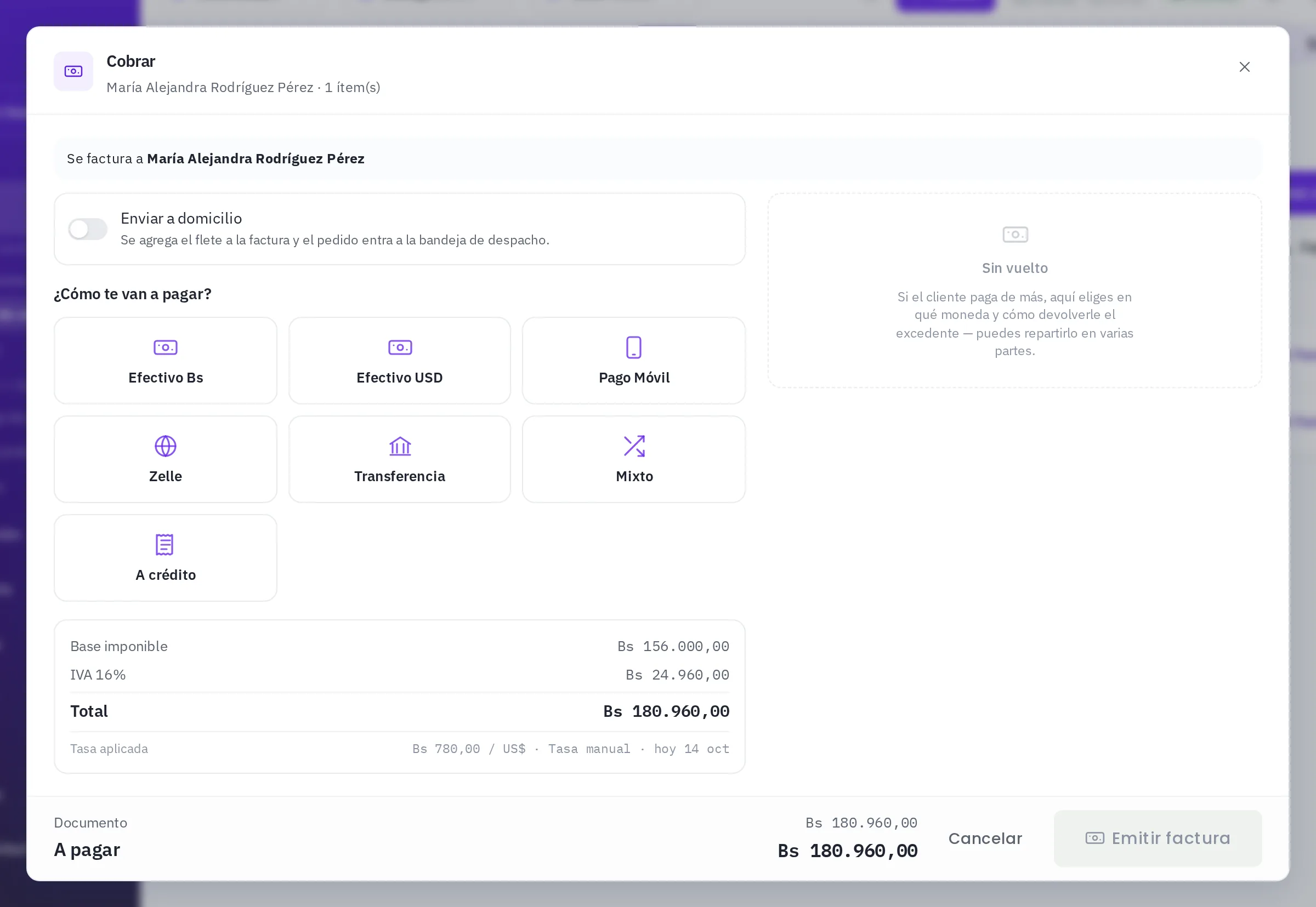Click the Documento label in footer
The width and height of the screenshot is (1316, 907).
[x=90, y=823]
